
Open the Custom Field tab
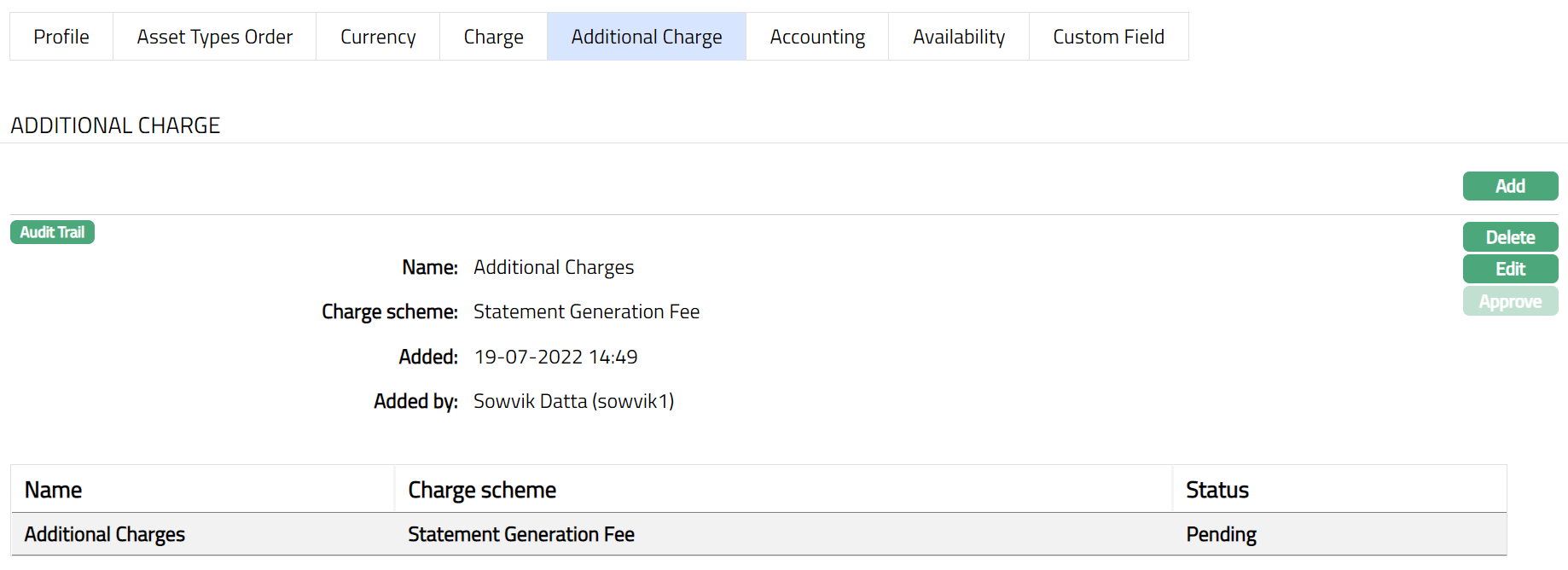[1108, 37]
